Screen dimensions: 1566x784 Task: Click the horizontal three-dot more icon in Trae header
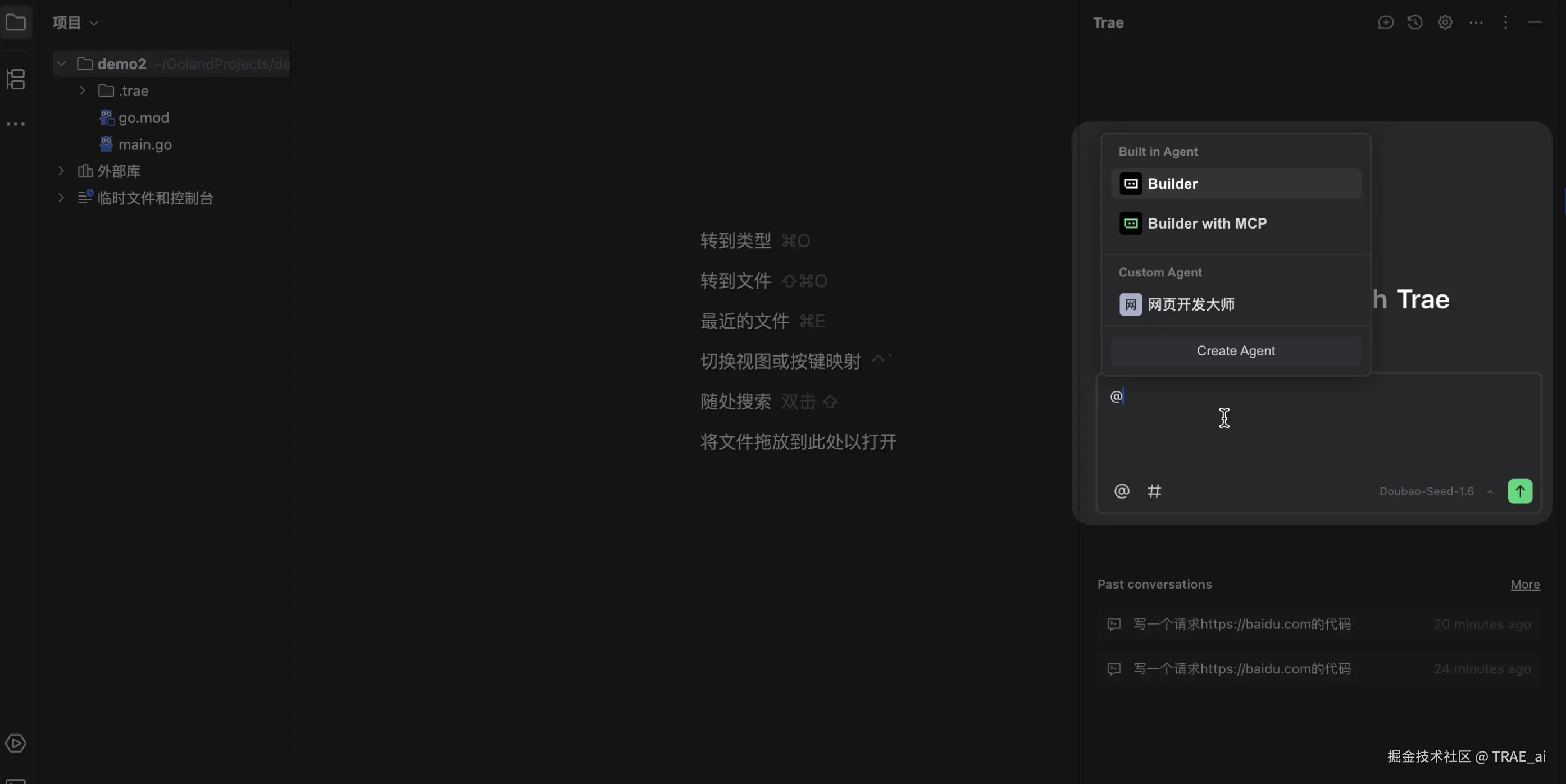pyautogui.click(x=1476, y=22)
